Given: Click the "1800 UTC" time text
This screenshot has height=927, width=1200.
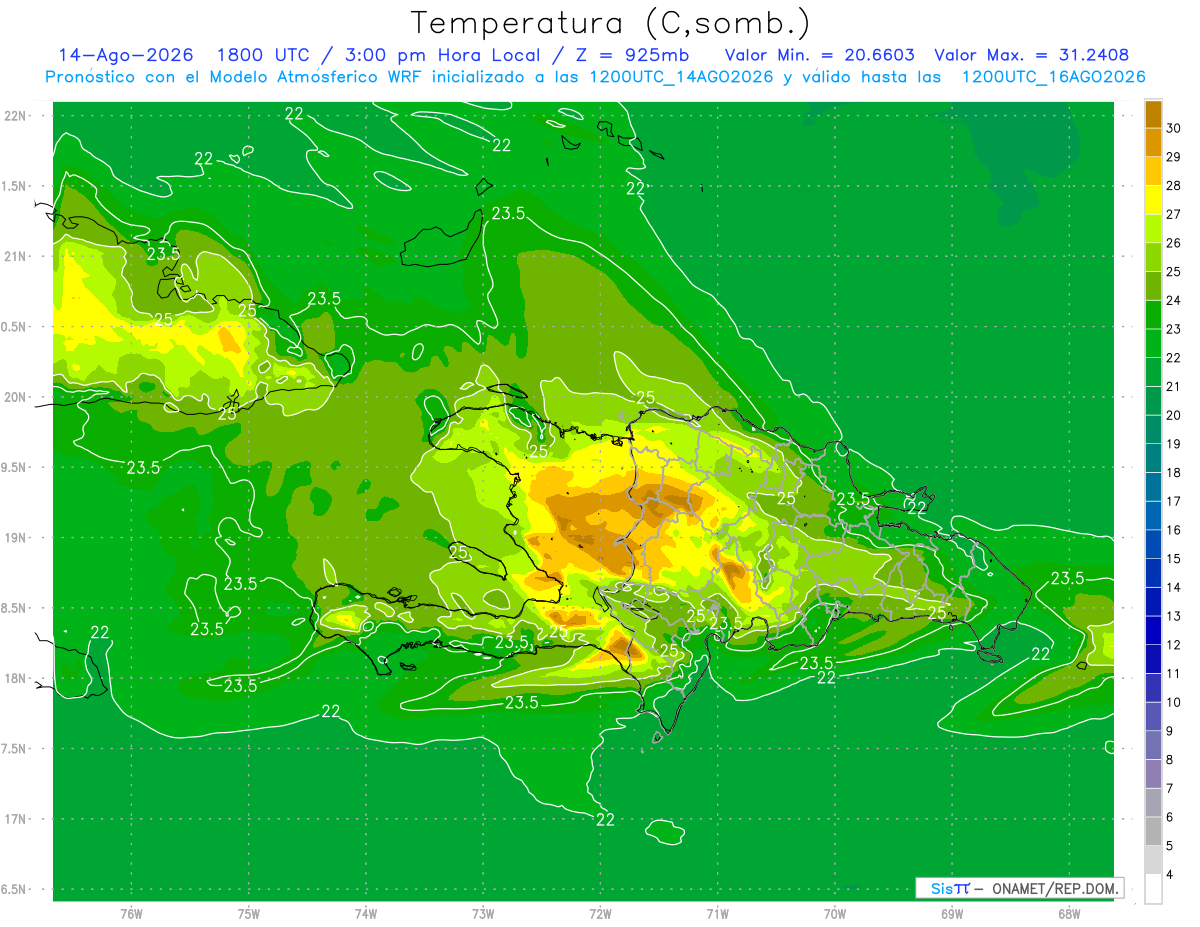Looking at the screenshot, I should tap(264, 55).
